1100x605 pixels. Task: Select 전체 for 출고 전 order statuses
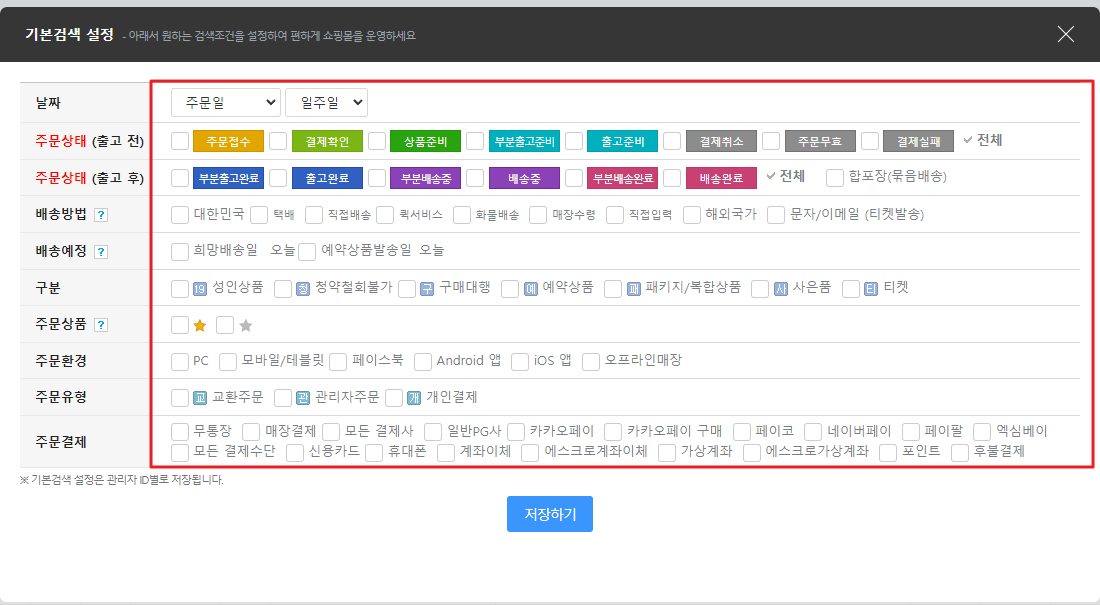982,140
